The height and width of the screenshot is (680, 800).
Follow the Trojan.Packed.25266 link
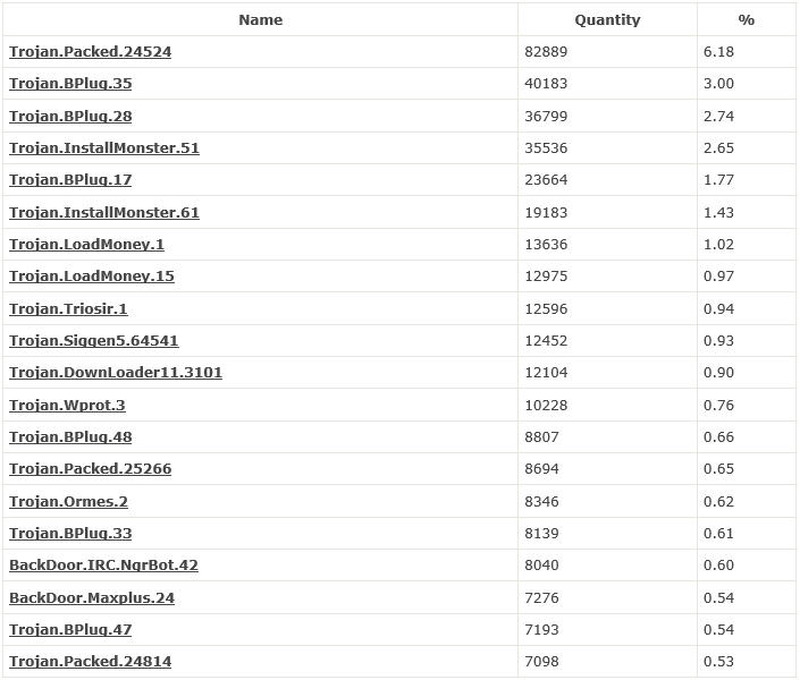point(90,469)
